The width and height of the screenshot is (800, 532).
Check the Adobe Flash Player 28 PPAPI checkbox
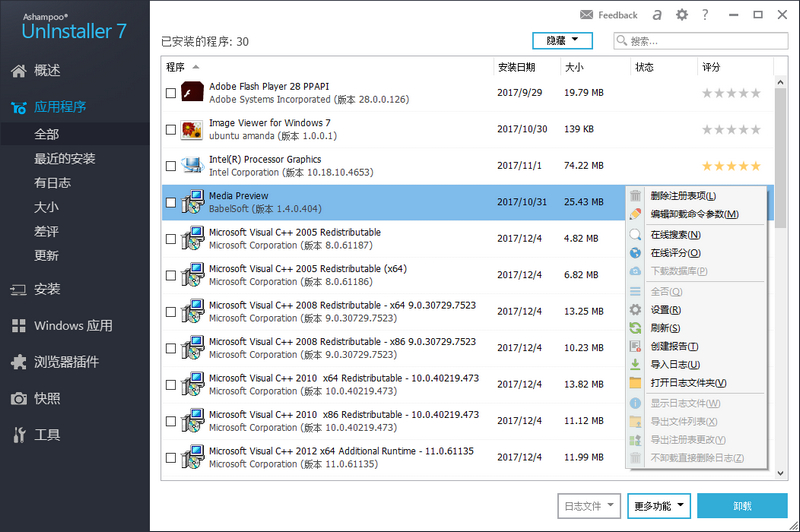(171, 93)
